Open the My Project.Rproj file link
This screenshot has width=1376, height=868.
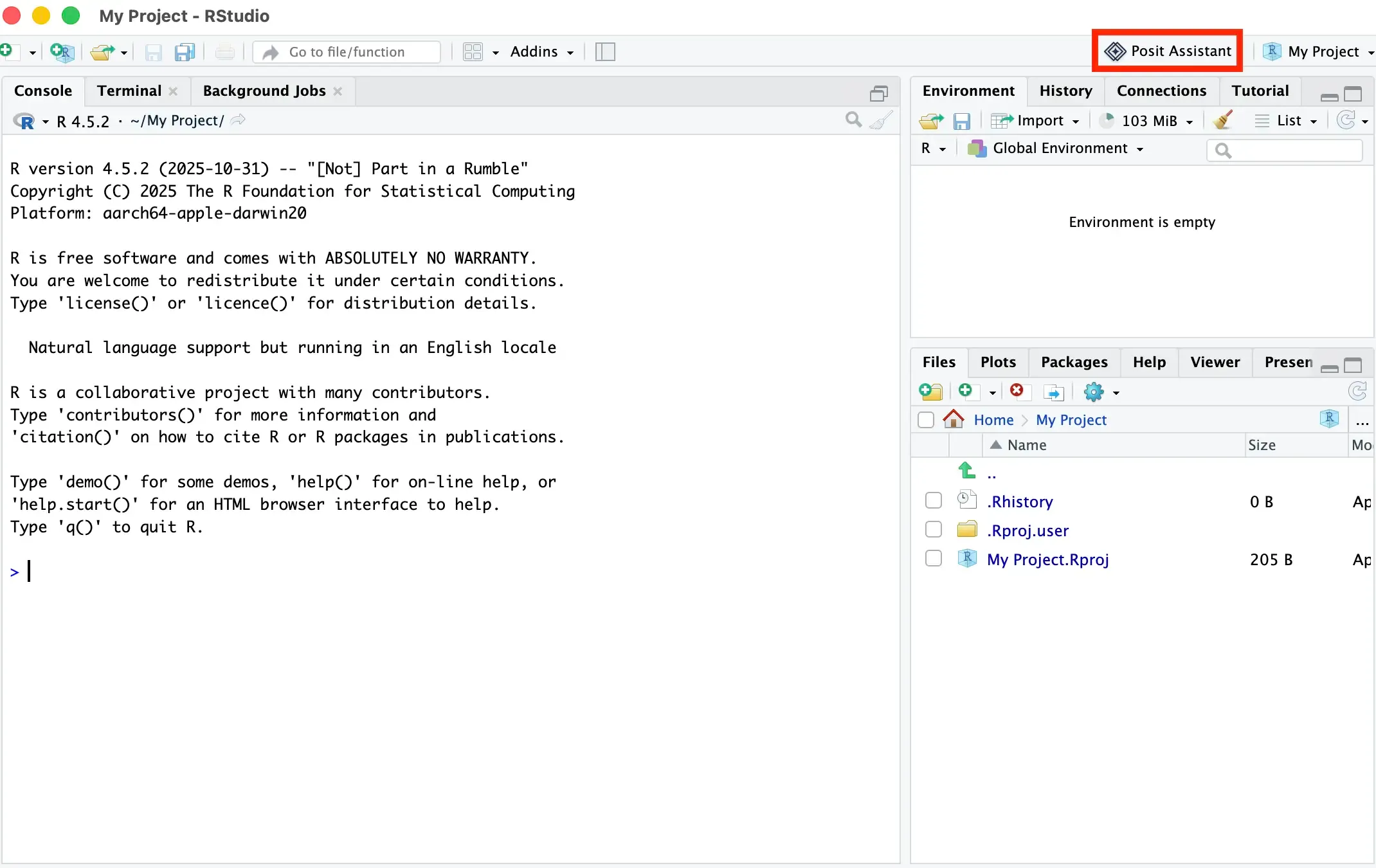[x=1047, y=559]
